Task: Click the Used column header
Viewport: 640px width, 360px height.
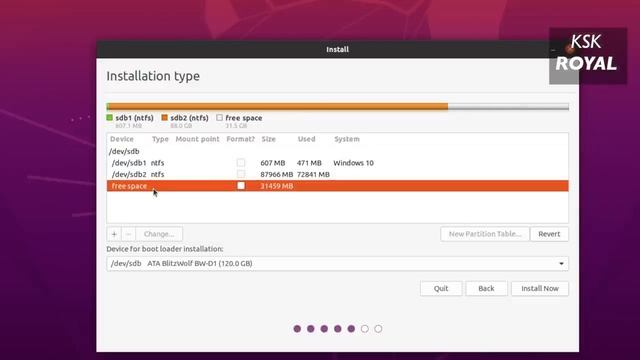Action: point(306,139)
